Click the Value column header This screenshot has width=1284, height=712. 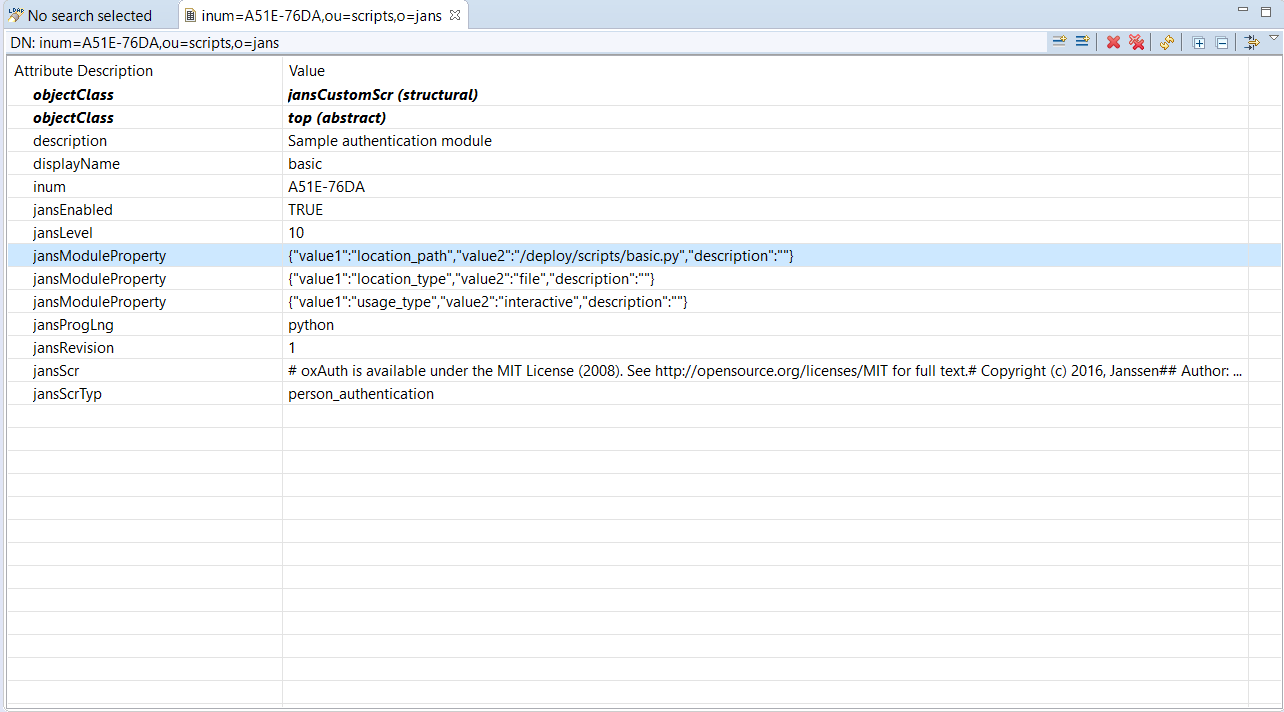pos(306,70)
